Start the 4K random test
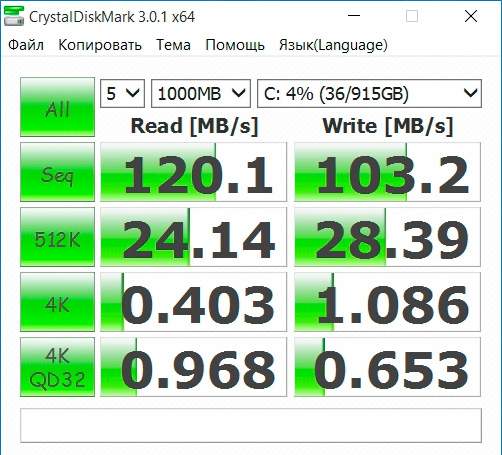The image size is (502, 455). 57,302
